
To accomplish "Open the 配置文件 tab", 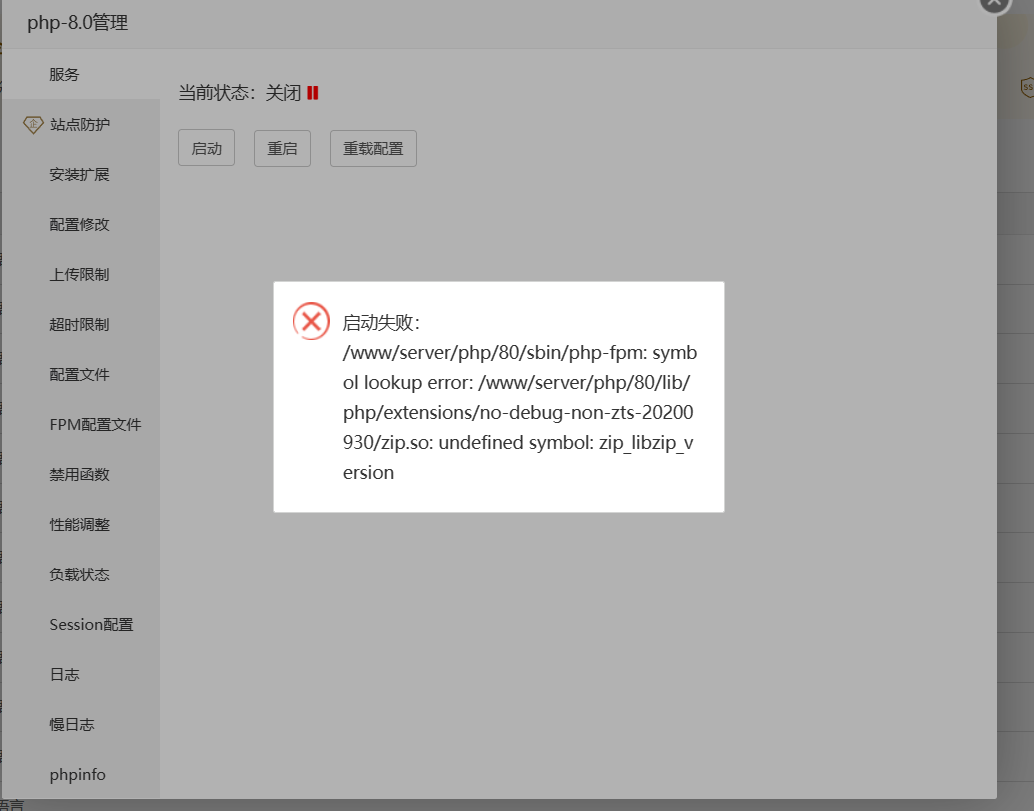I will point(80,375).
